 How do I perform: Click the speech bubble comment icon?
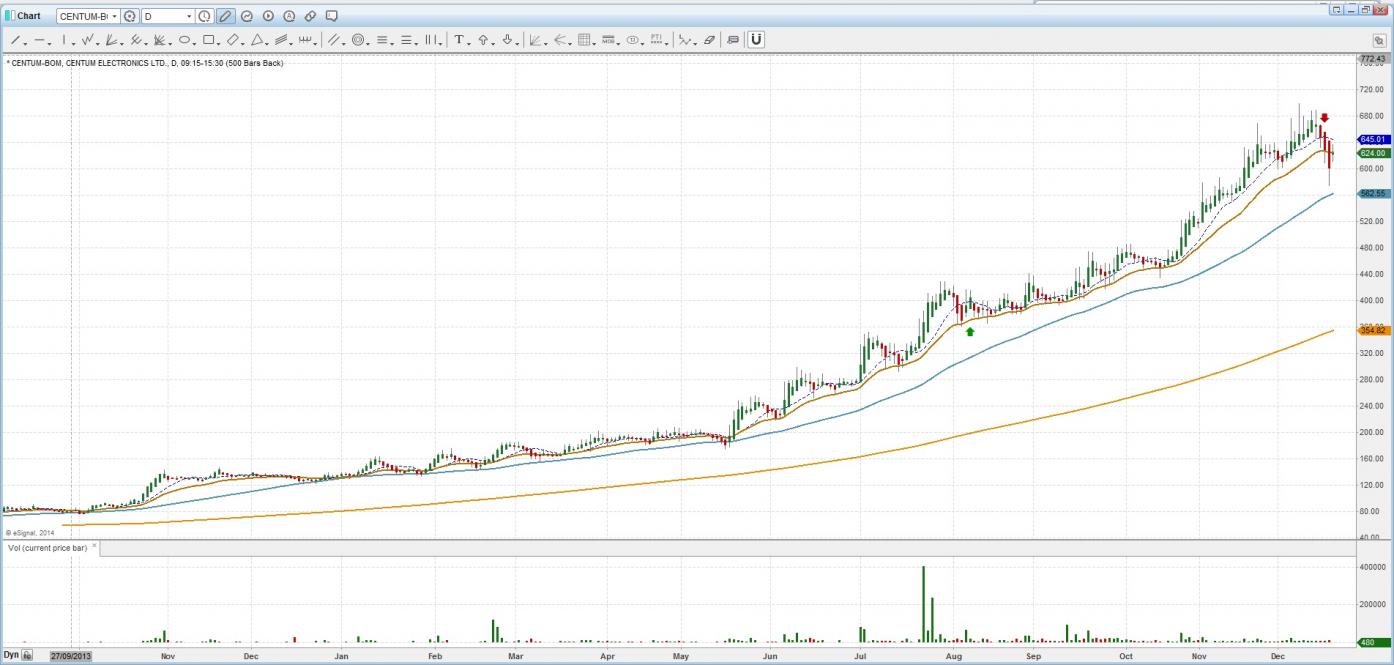(332, 16)
